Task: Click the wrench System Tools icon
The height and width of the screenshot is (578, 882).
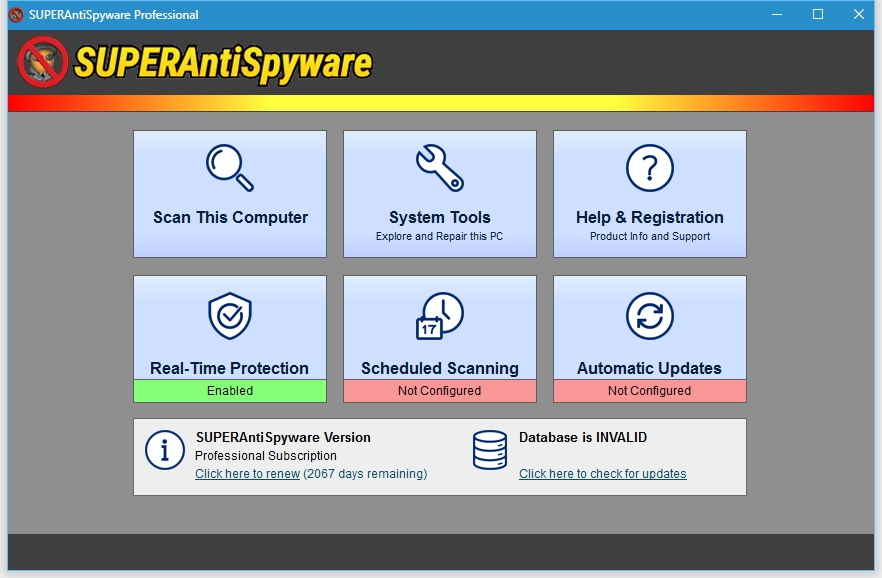Action: coord(440,167)
